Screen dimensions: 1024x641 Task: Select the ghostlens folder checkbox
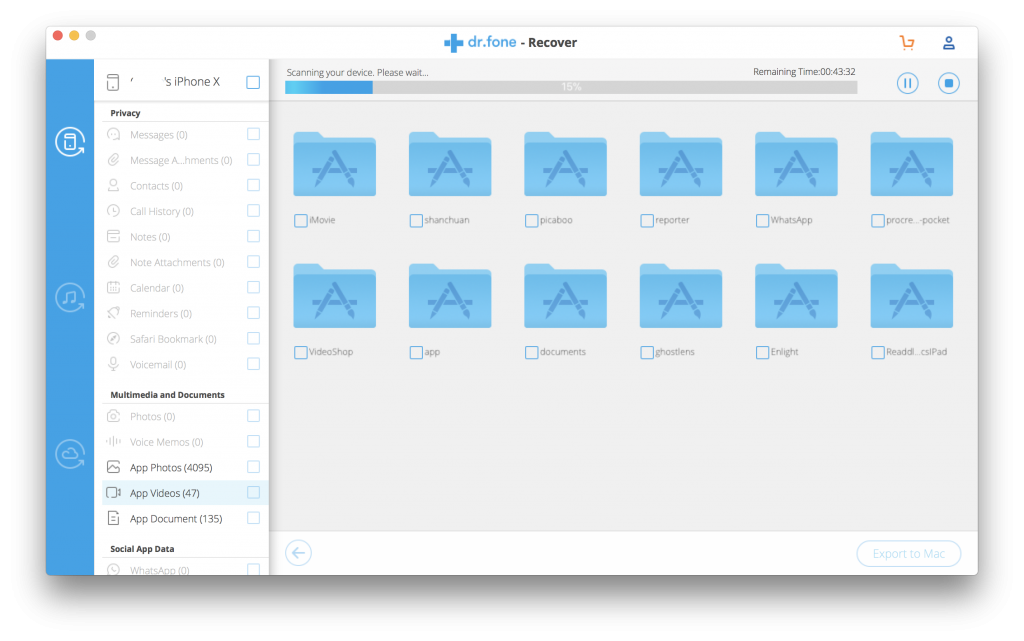(647, 352)
